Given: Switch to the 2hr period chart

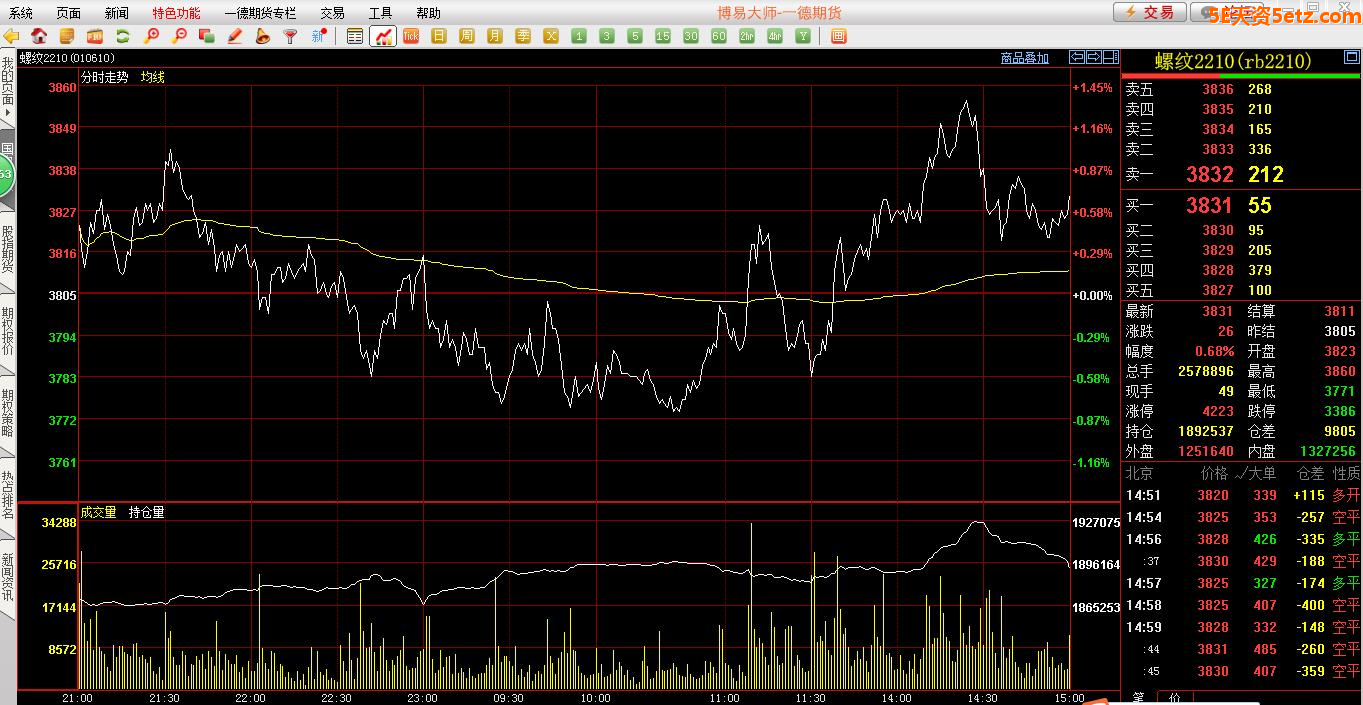Looking at the screenshot, I should pyautogui.click(x=746, y=36).
